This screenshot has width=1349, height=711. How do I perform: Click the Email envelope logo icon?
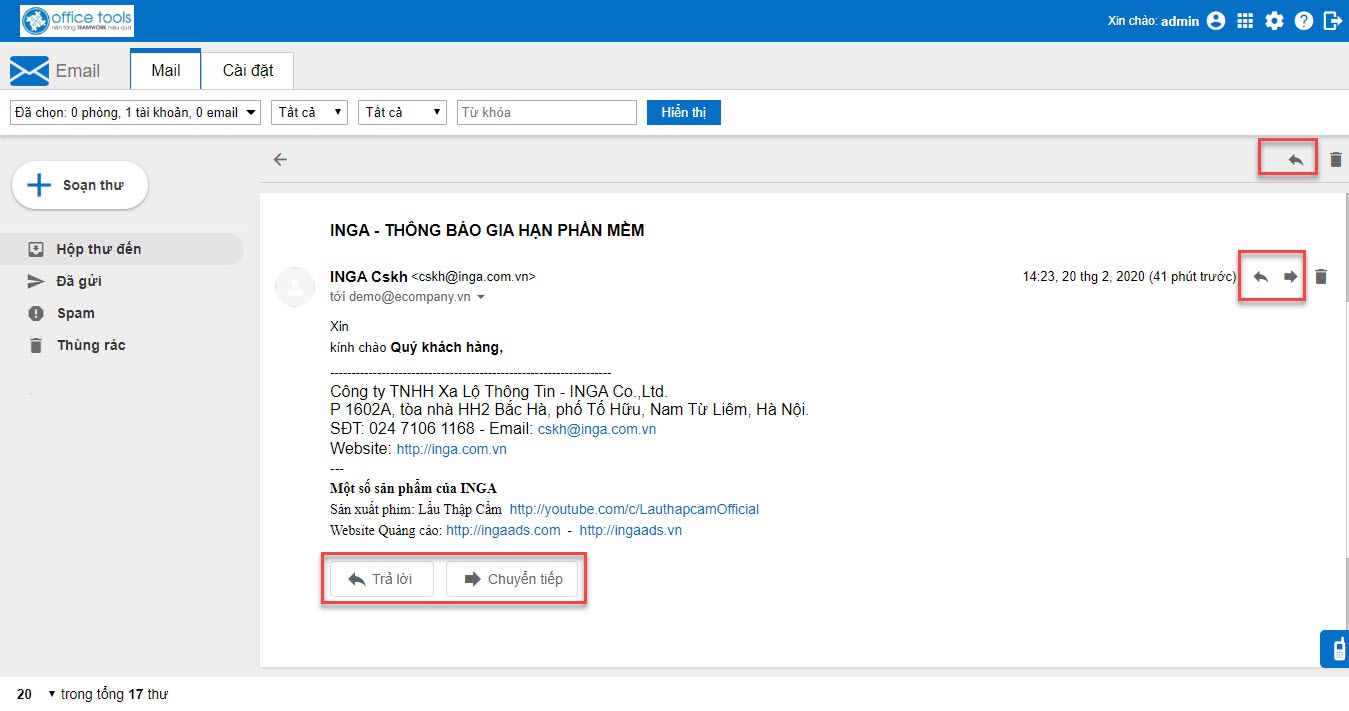click(x=29, y=71)
